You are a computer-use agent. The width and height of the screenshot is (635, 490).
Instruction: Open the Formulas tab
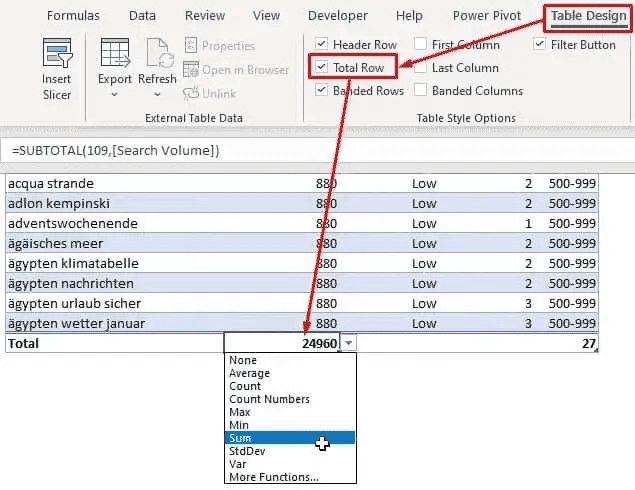tap(73, 16)
